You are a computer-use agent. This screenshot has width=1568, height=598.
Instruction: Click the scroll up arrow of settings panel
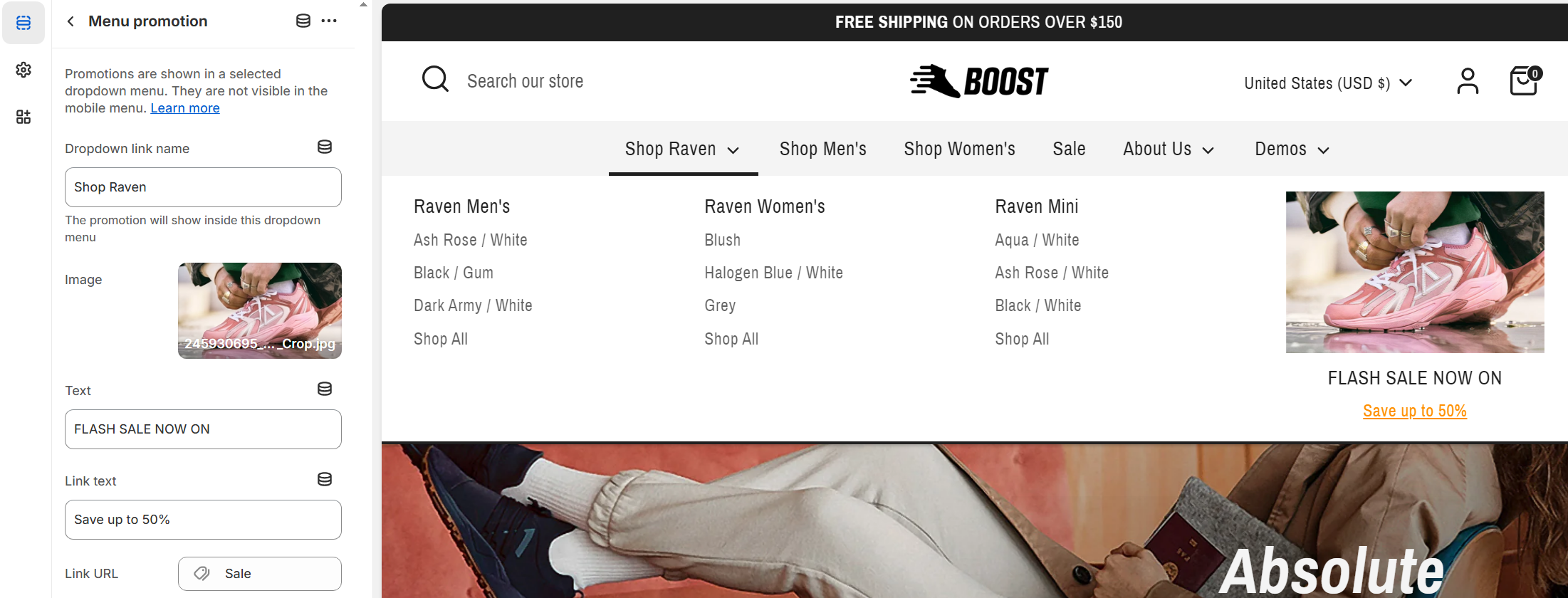coord(363,5)
